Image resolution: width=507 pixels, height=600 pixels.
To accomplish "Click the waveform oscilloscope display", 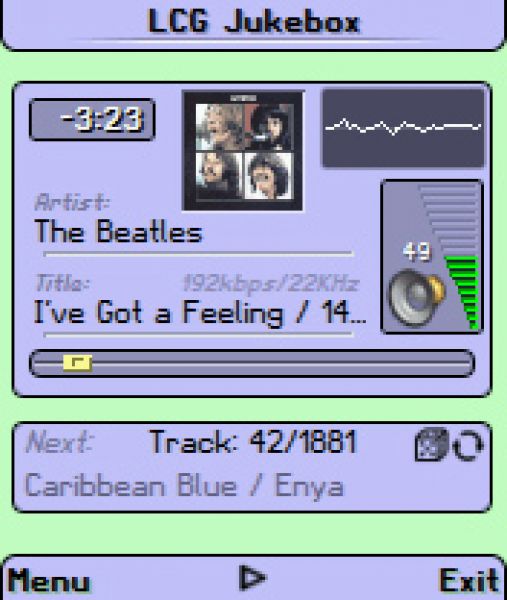I will pyautogui.click(x=403, y=128).
